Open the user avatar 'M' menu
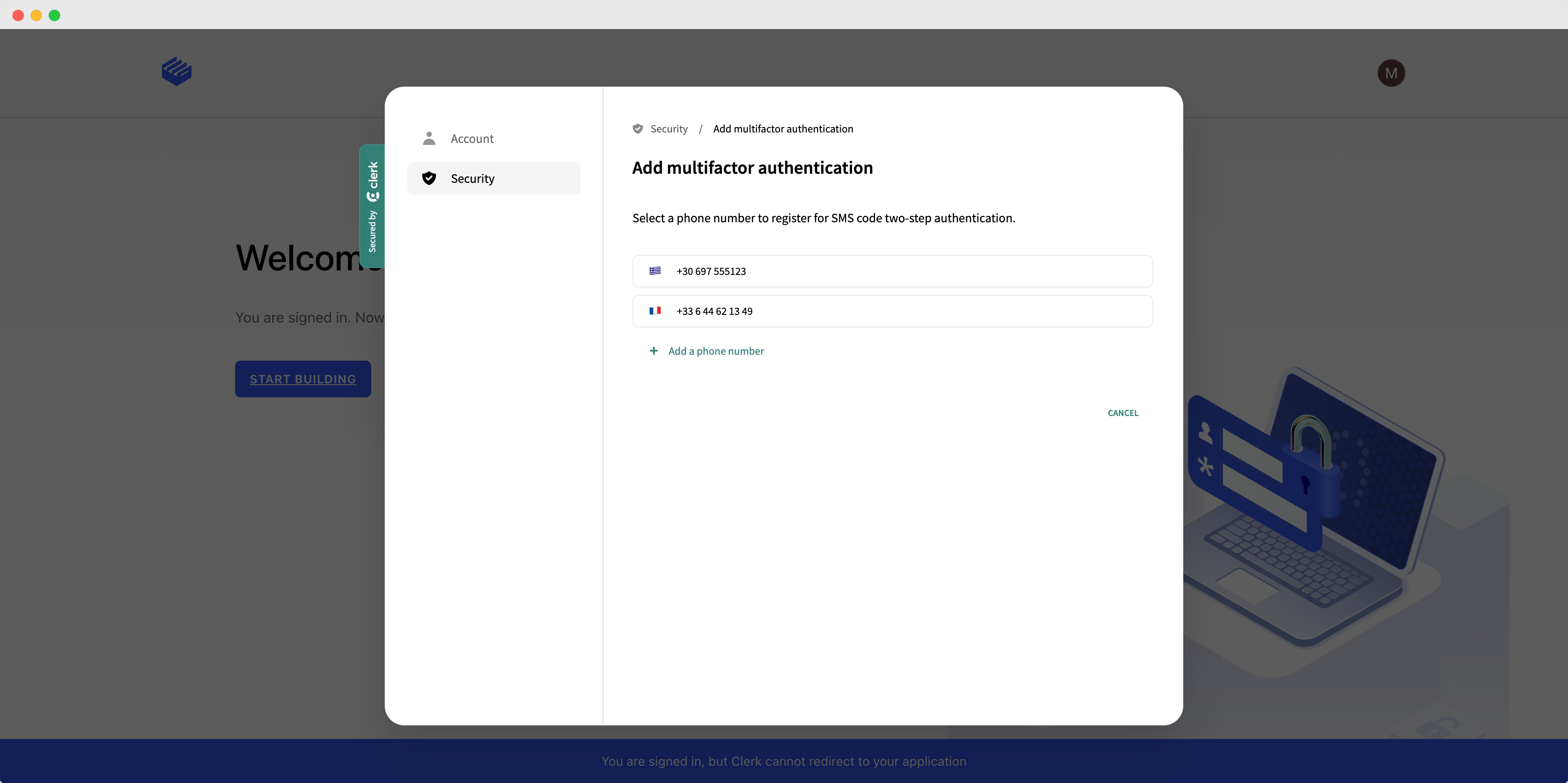 [x=1391, y=73]
